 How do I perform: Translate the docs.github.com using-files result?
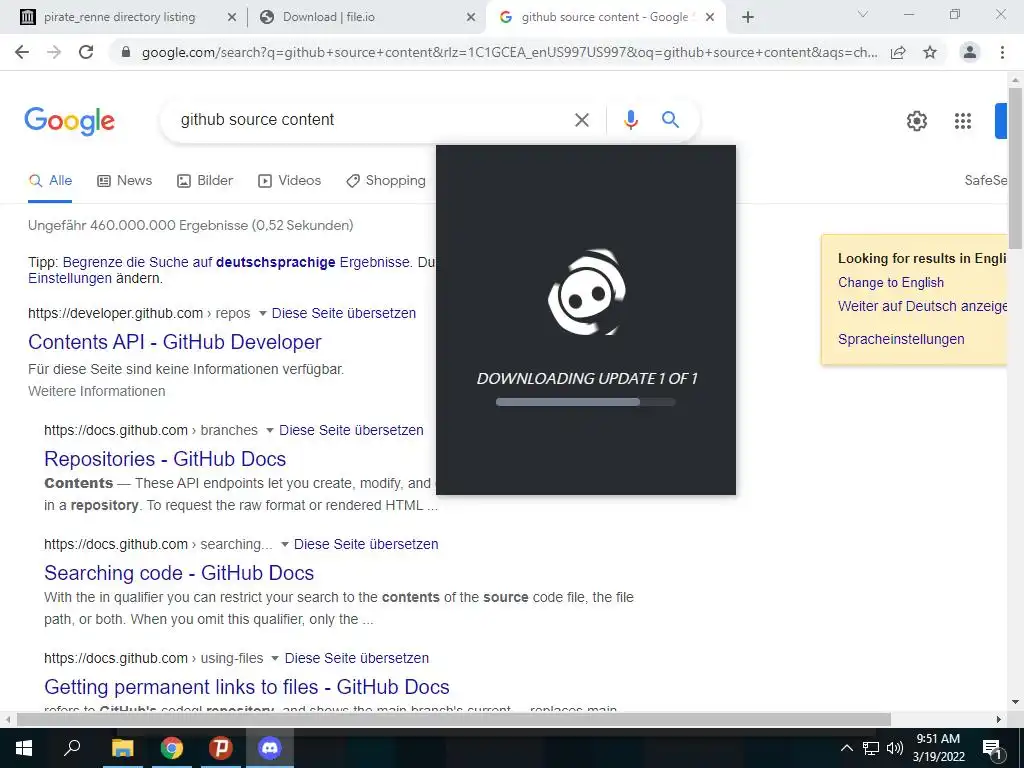pos(357,658)
